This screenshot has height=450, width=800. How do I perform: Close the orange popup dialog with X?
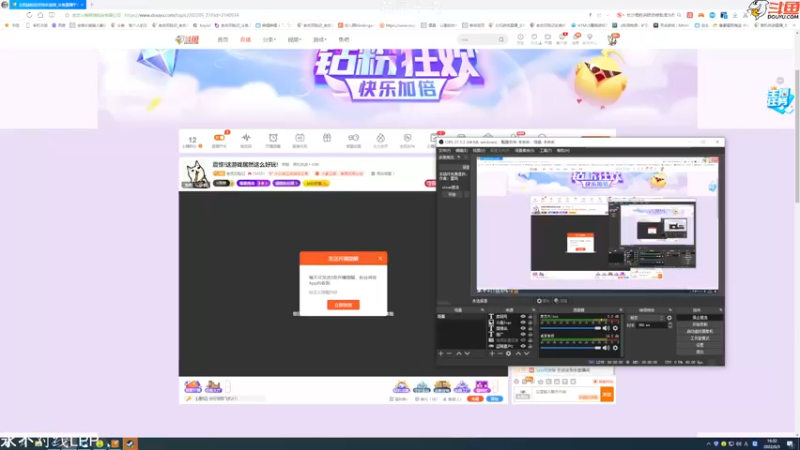(x=380, y=258)
